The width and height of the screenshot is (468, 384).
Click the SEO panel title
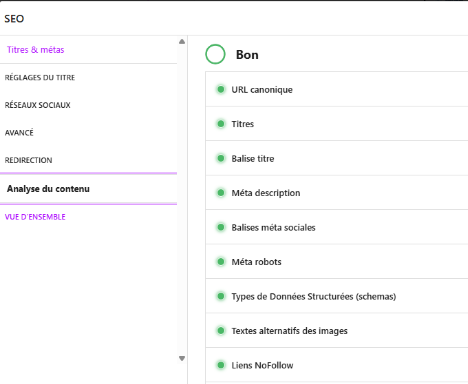point(14,19)
